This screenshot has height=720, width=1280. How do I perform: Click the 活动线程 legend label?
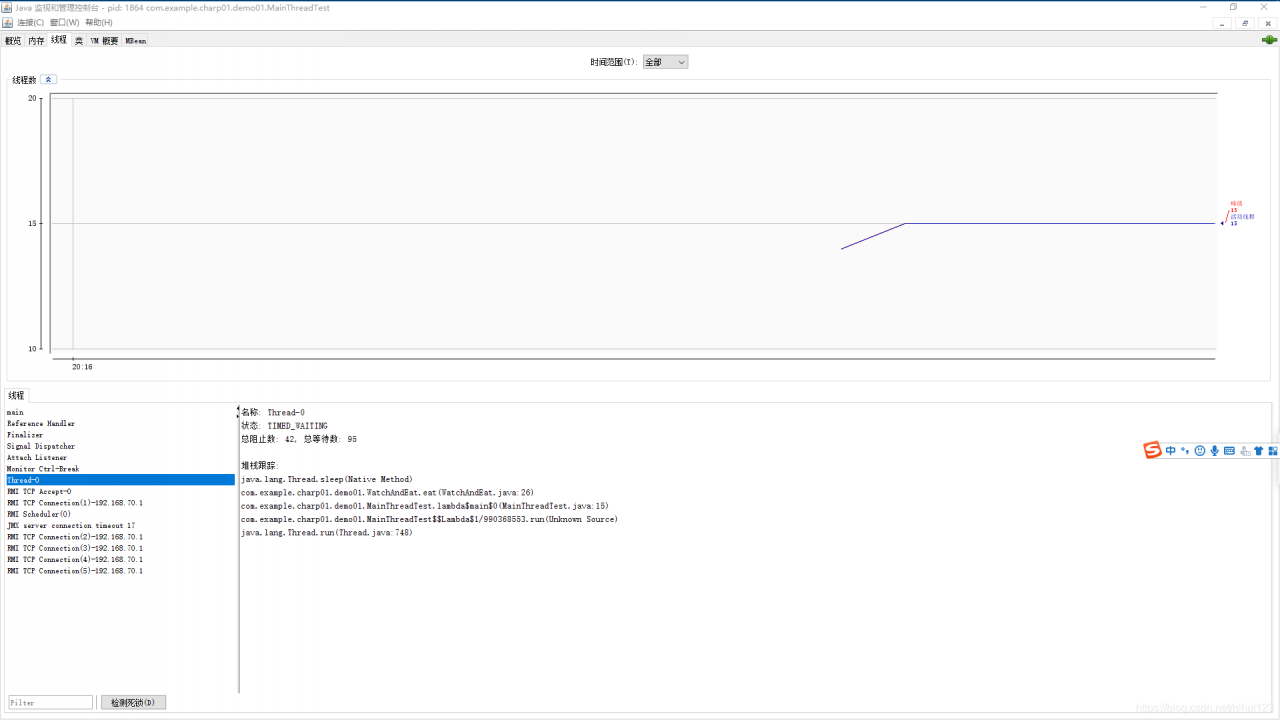(1242, 216)
